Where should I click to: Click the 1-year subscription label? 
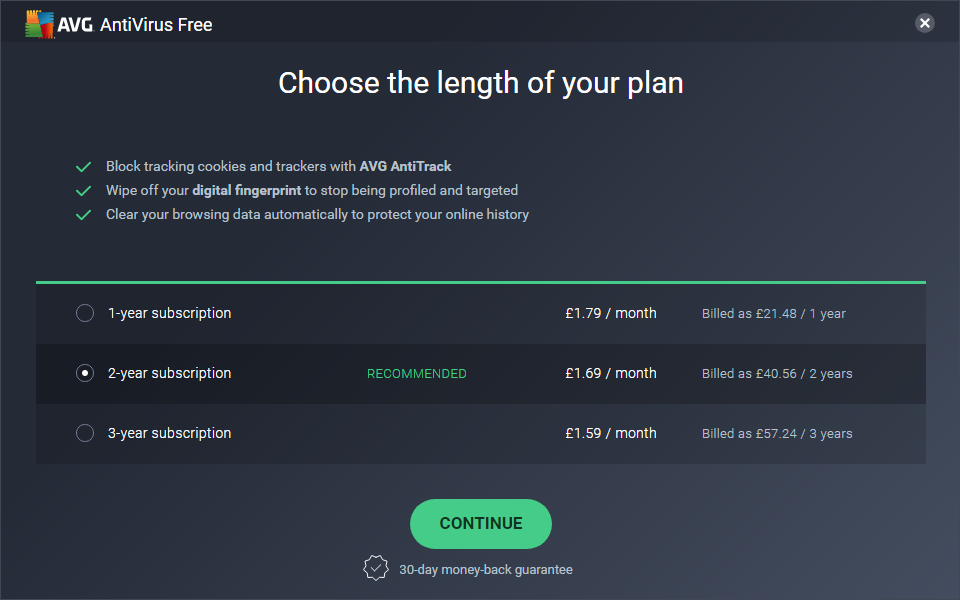(x=169, y=314)
